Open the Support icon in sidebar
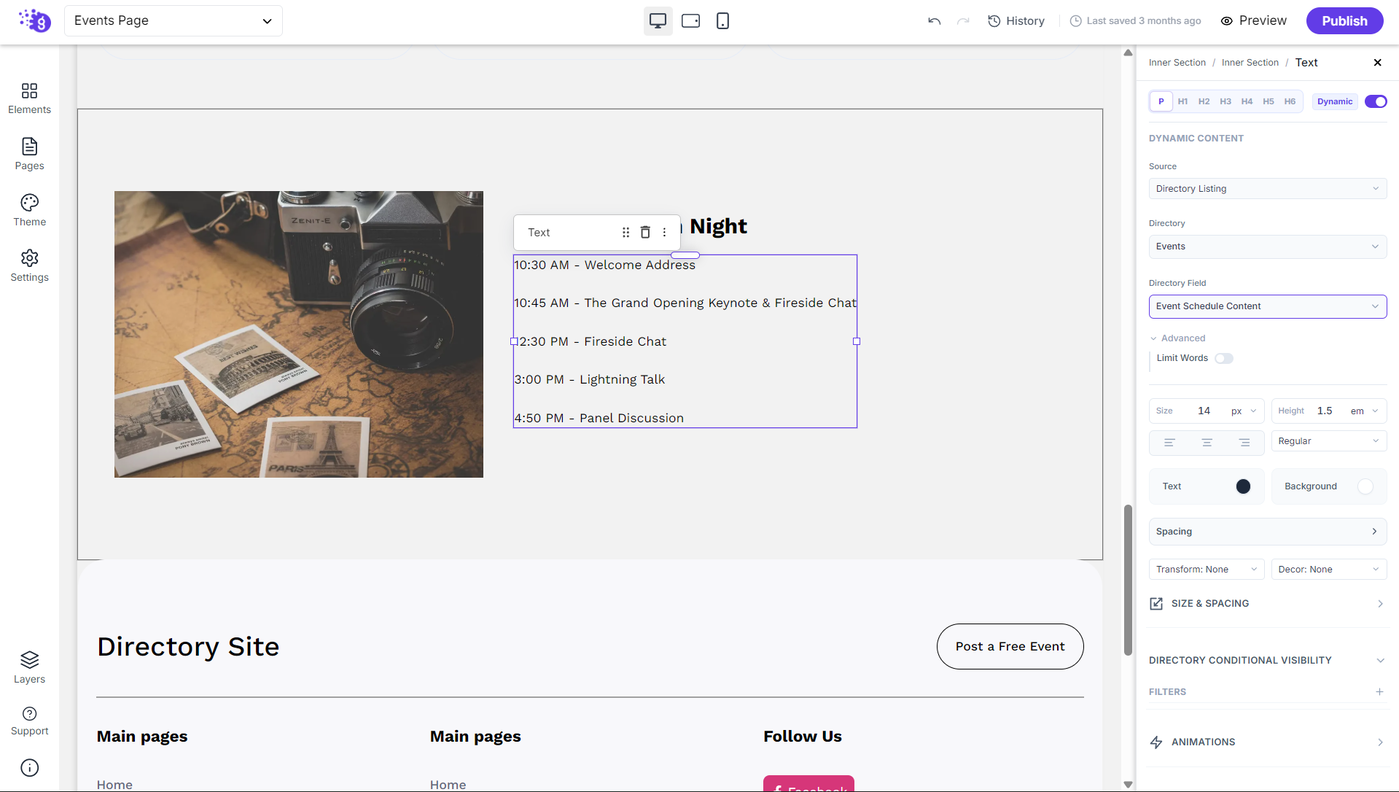 pos(29,721)
